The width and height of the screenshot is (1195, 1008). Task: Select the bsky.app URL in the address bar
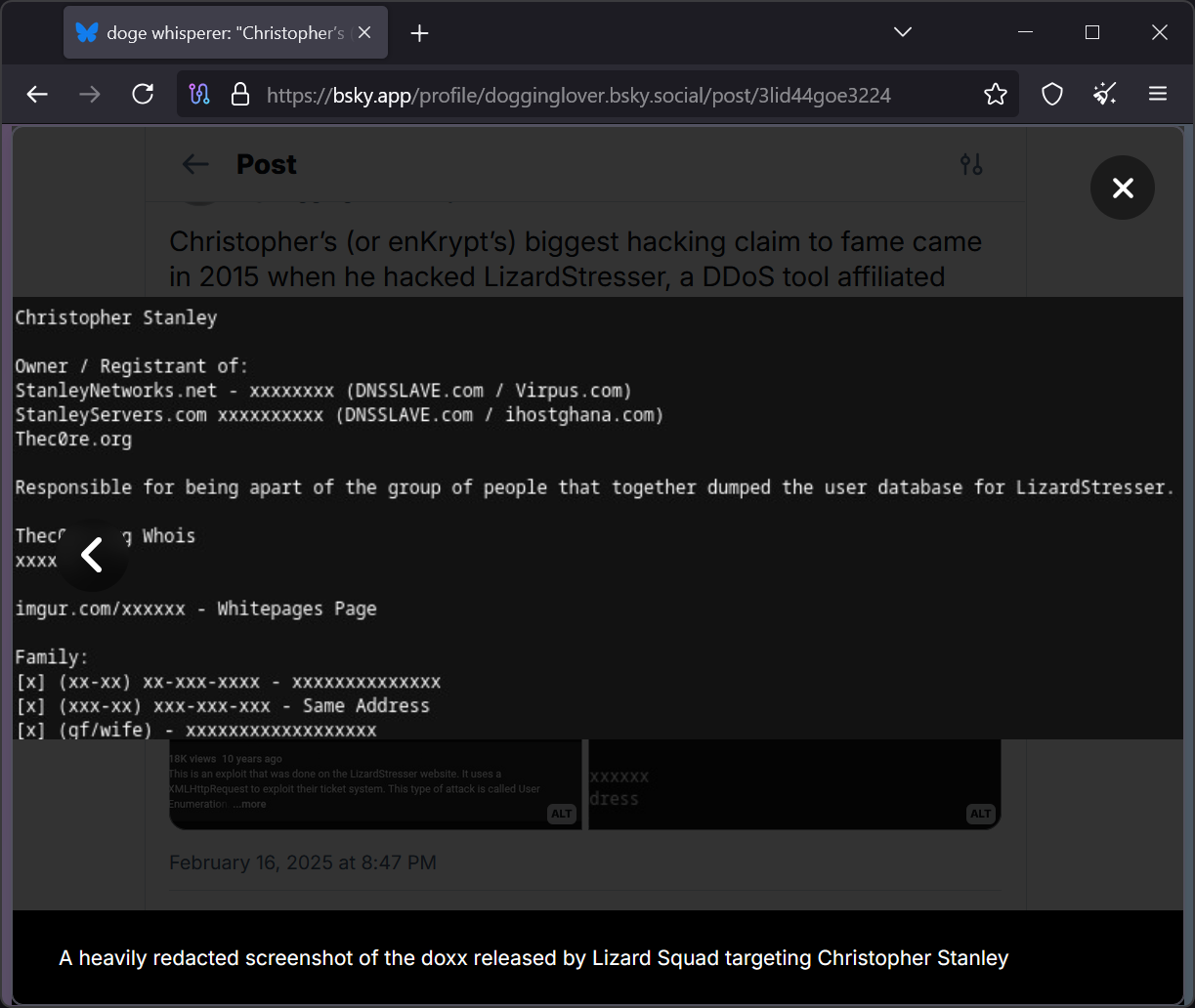coord(578,95)
